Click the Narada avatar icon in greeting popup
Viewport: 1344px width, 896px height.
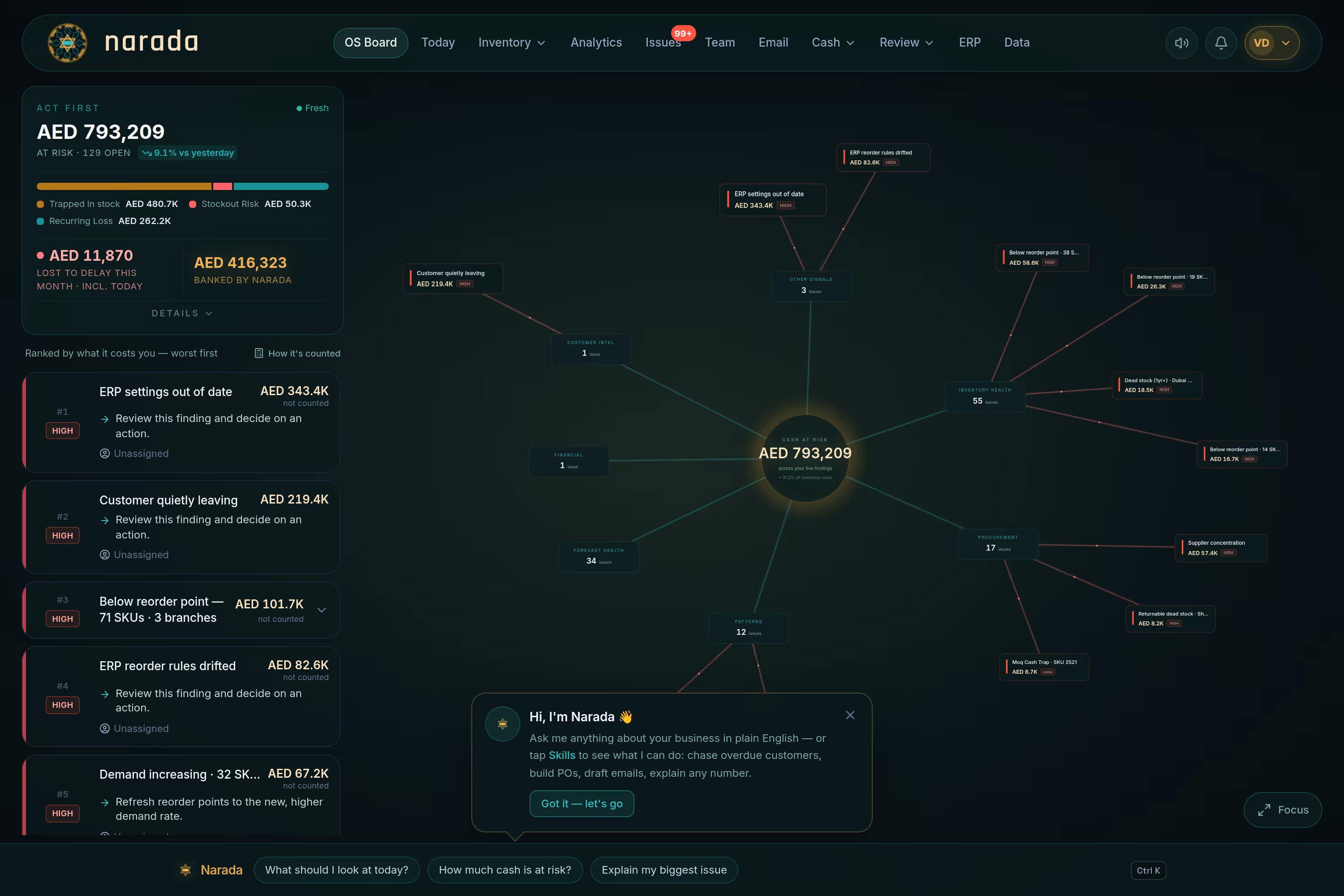(x=502, y=724)
